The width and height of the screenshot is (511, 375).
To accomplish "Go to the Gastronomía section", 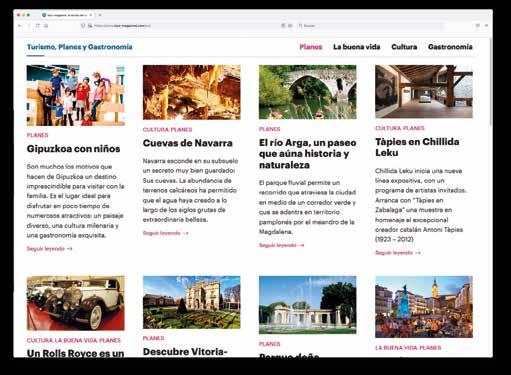I will (x=450, y=47).
